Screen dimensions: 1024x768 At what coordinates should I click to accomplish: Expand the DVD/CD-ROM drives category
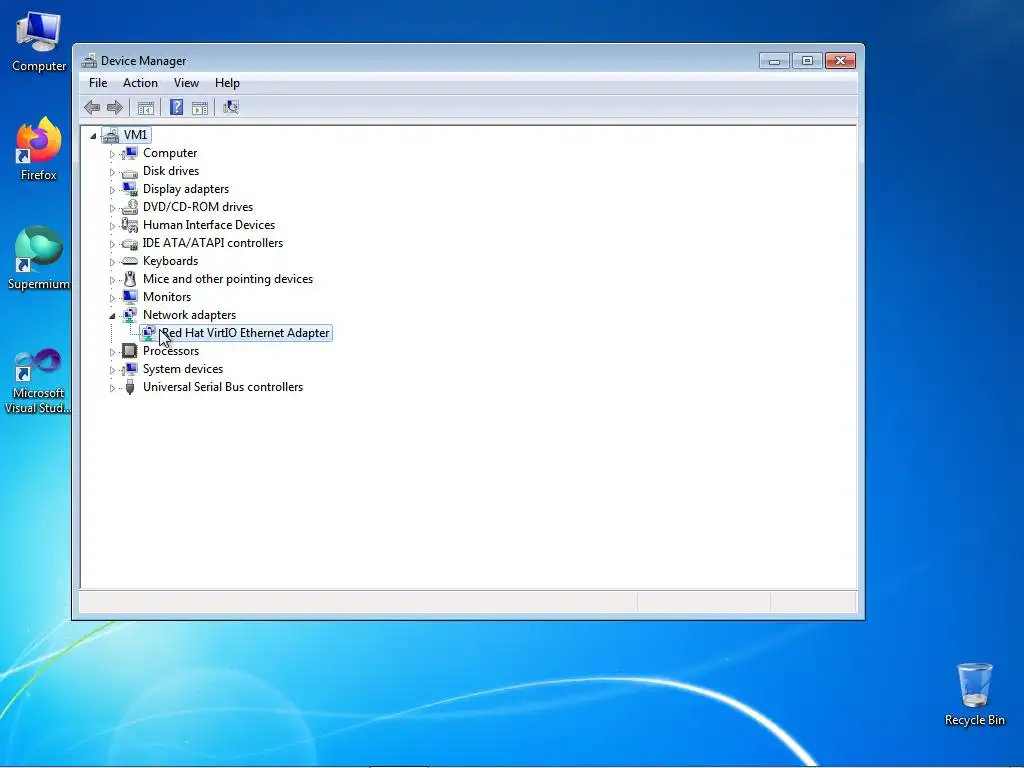(112, 208)
